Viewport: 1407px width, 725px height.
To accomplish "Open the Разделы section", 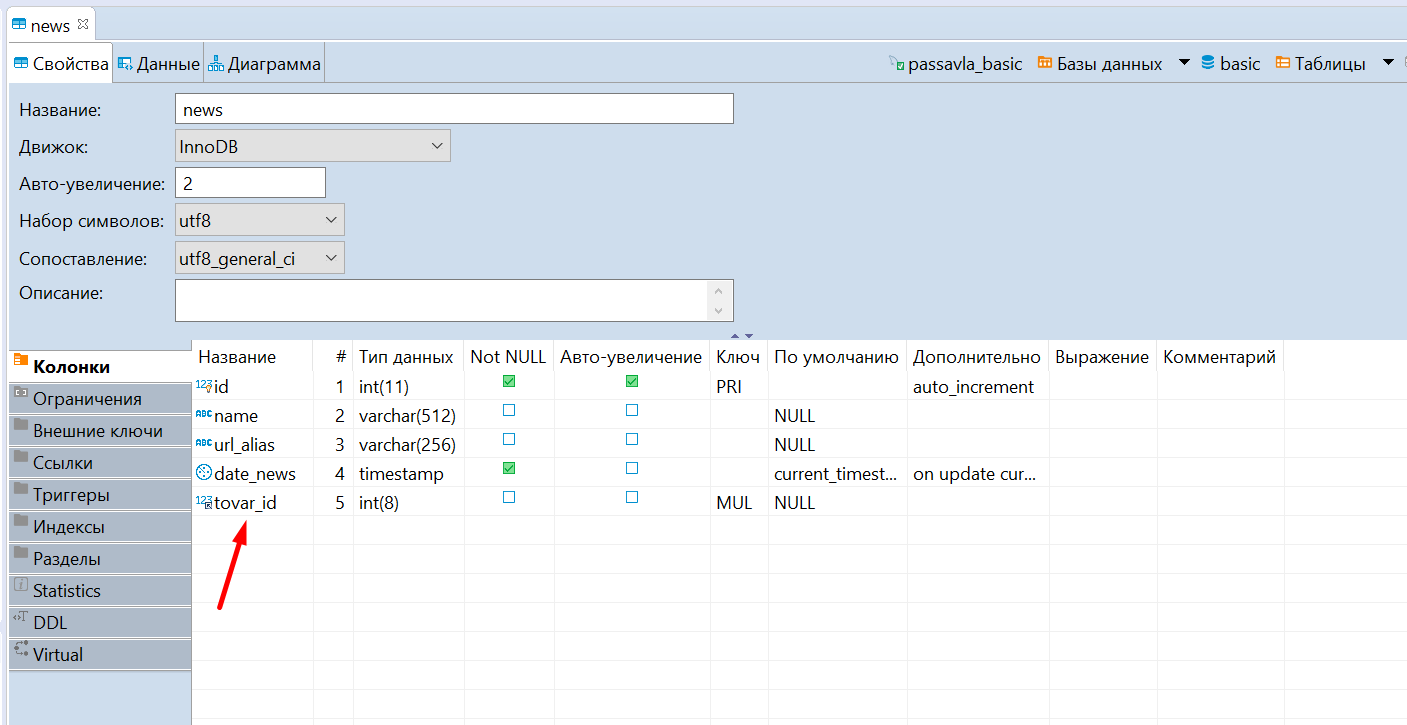I will (x=100, y=559).
